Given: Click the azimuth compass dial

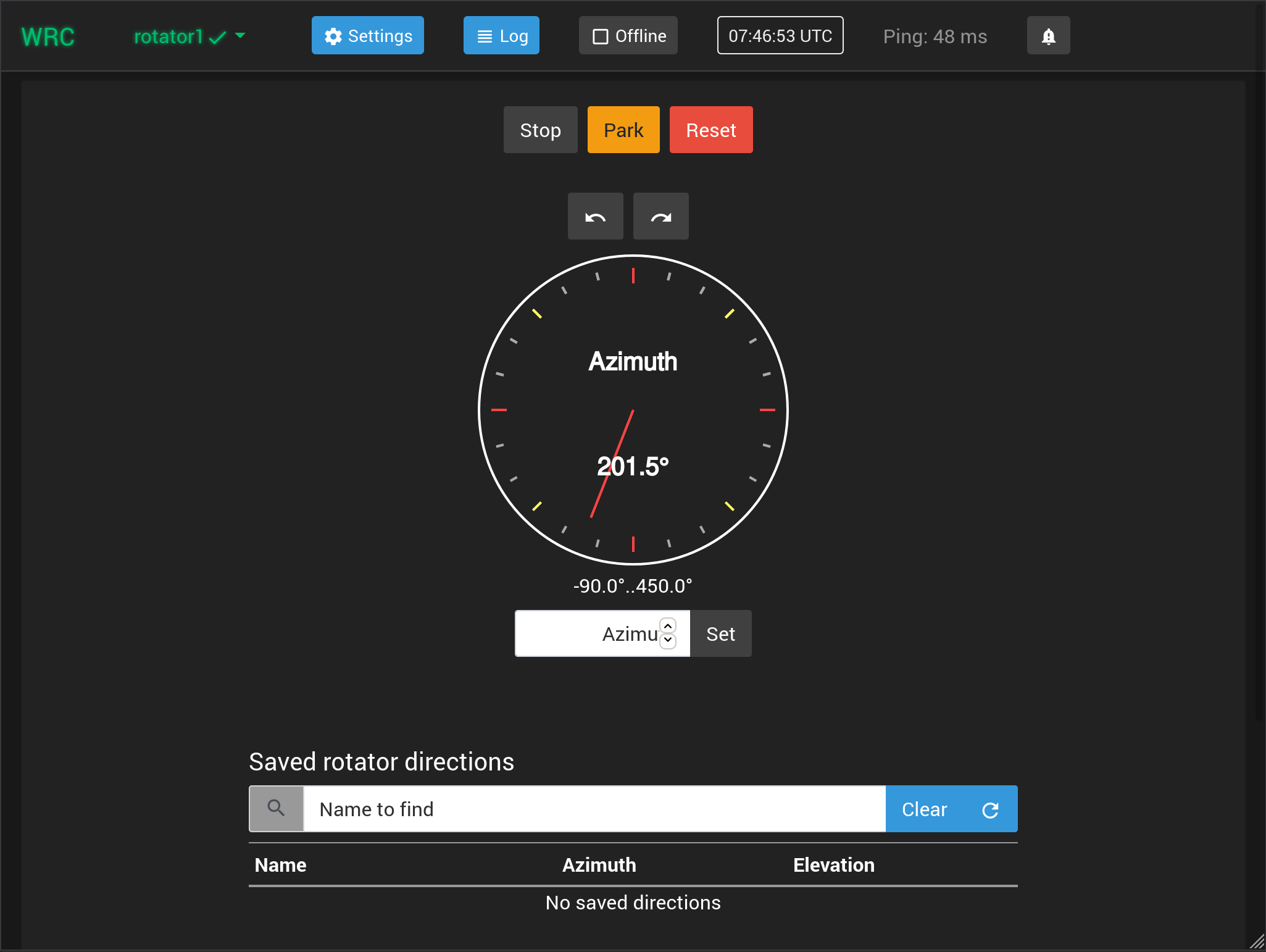Looking at the screenshot, I should click(633, 410).
